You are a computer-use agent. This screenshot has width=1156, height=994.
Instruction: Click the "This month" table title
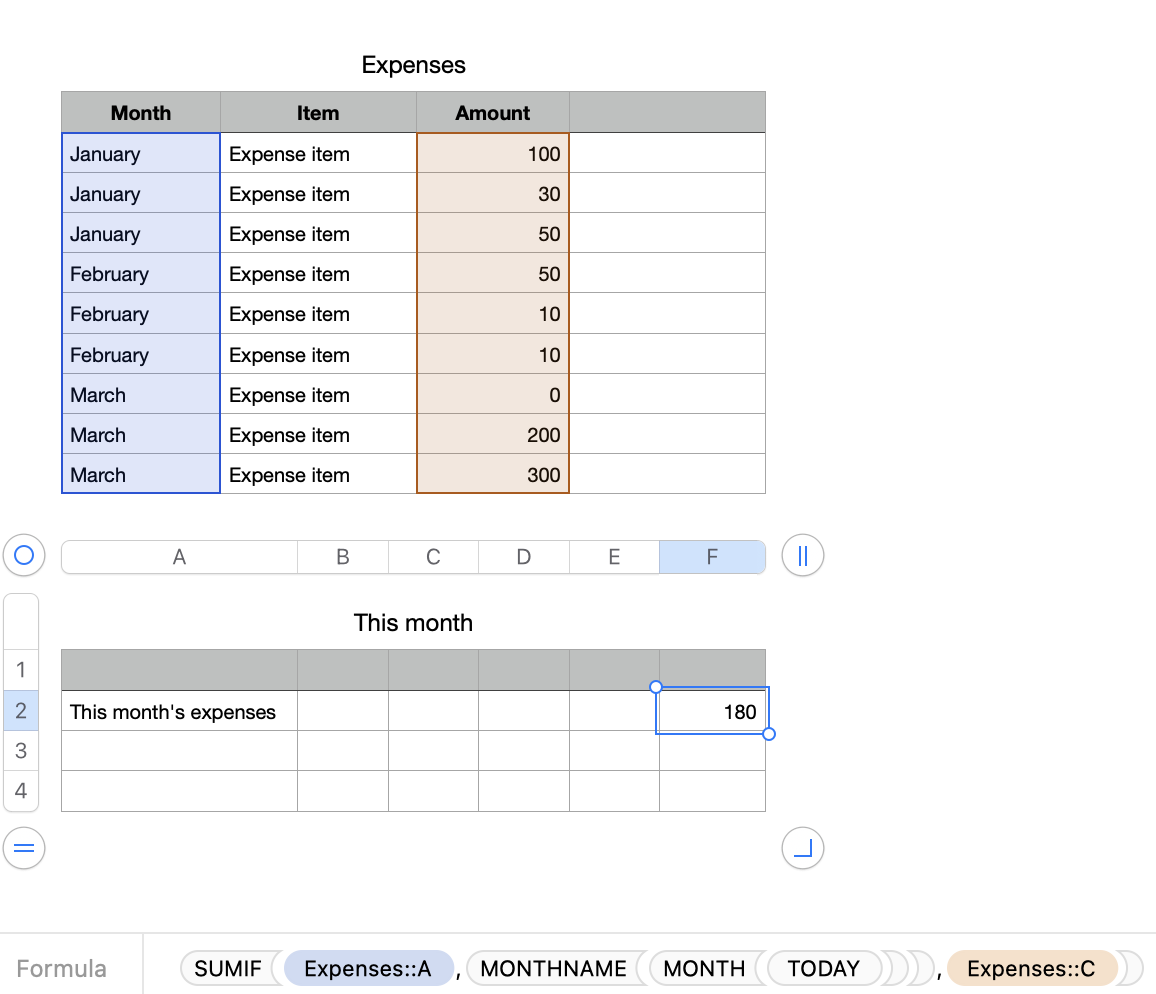(413, 622)
